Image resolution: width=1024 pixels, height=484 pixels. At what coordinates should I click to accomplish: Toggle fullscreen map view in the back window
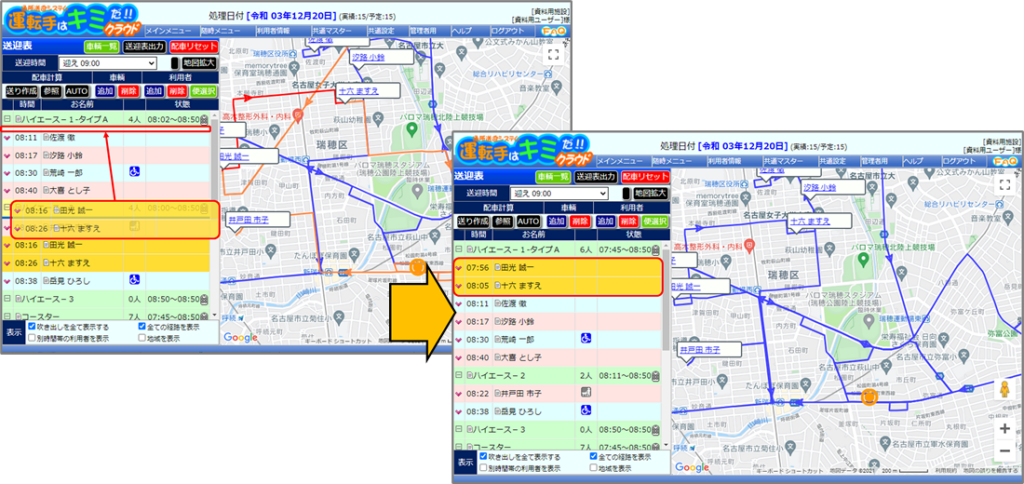(553, 54)
